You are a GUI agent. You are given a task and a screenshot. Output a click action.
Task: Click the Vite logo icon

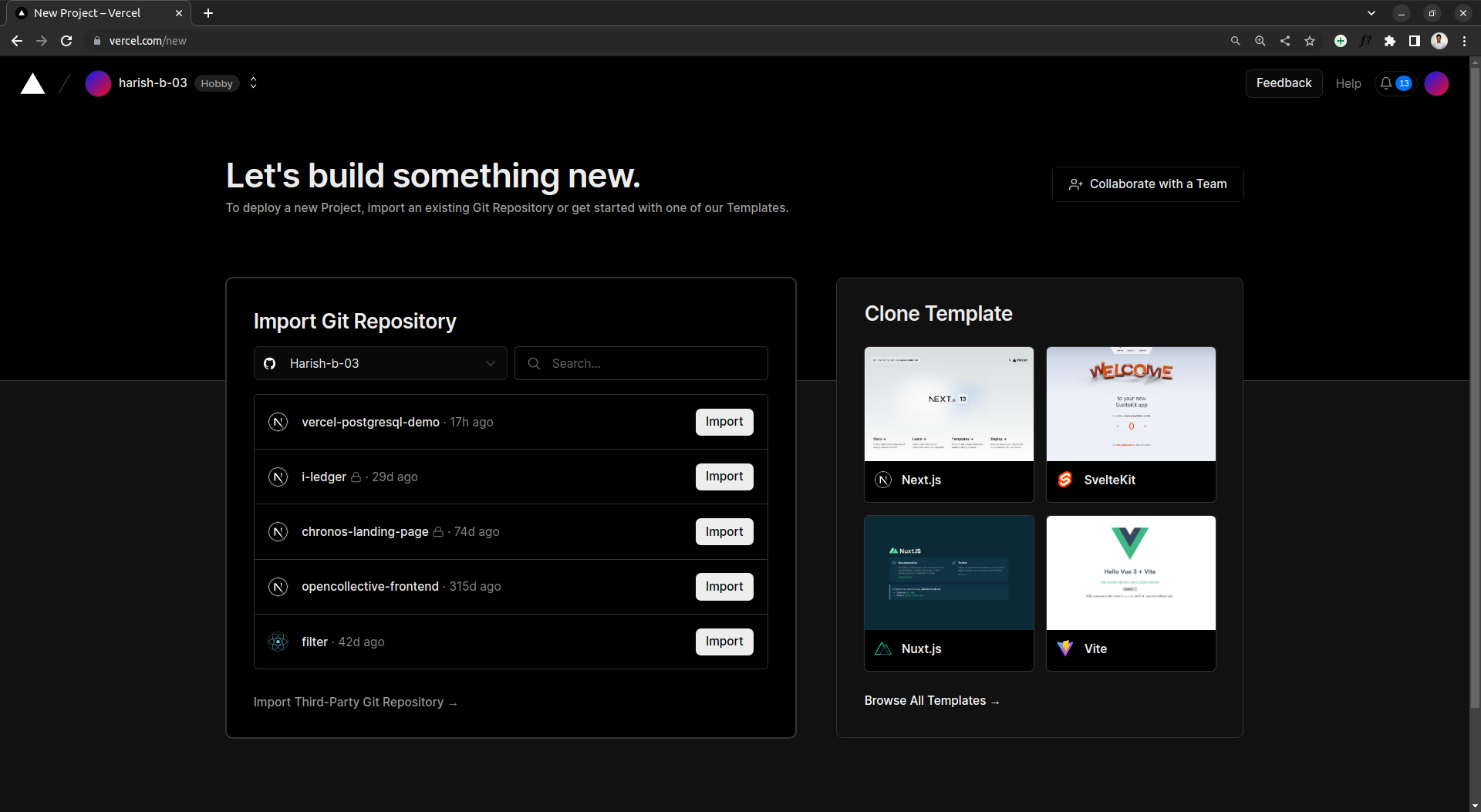pyautogui.click(x=1065, y=649)
